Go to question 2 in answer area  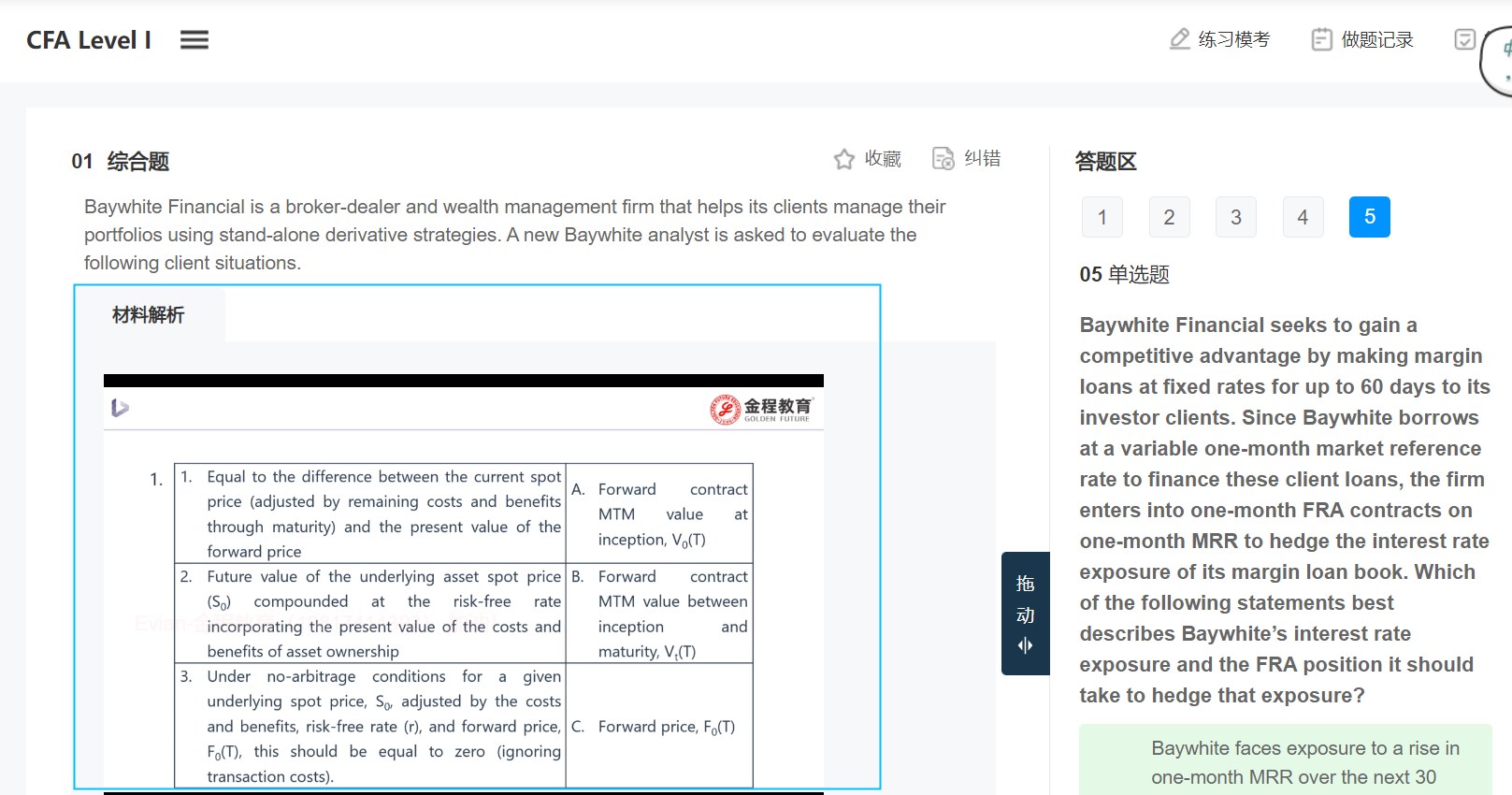tap(1169, 217)
